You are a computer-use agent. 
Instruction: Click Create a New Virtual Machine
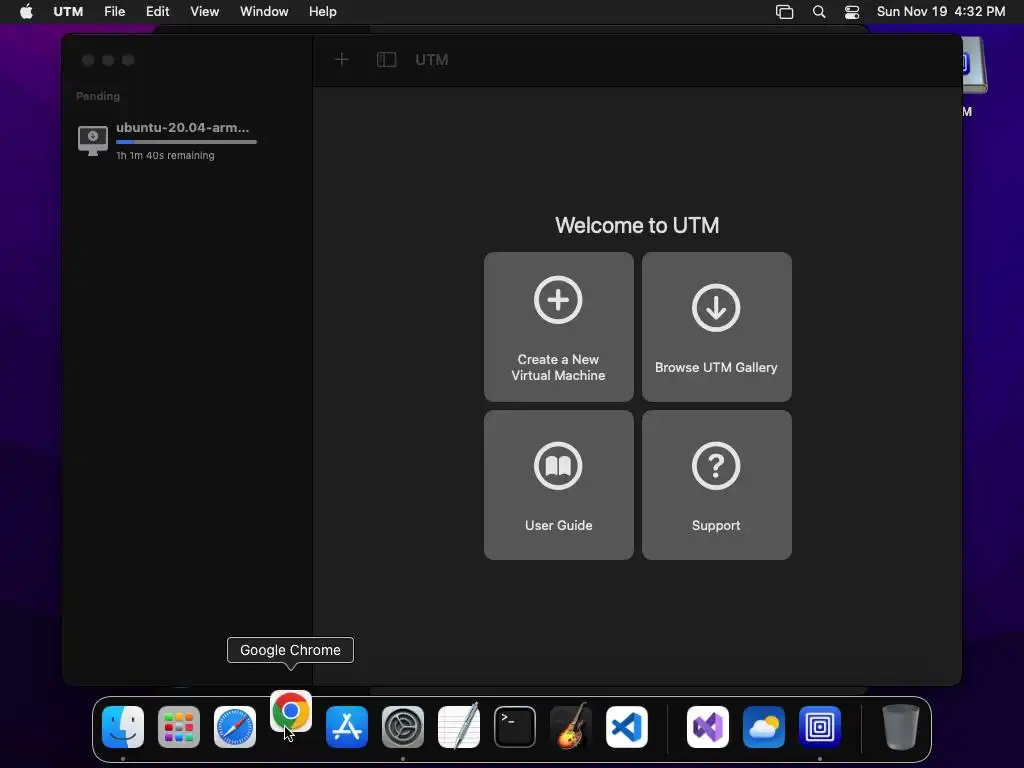click(558, 327)
